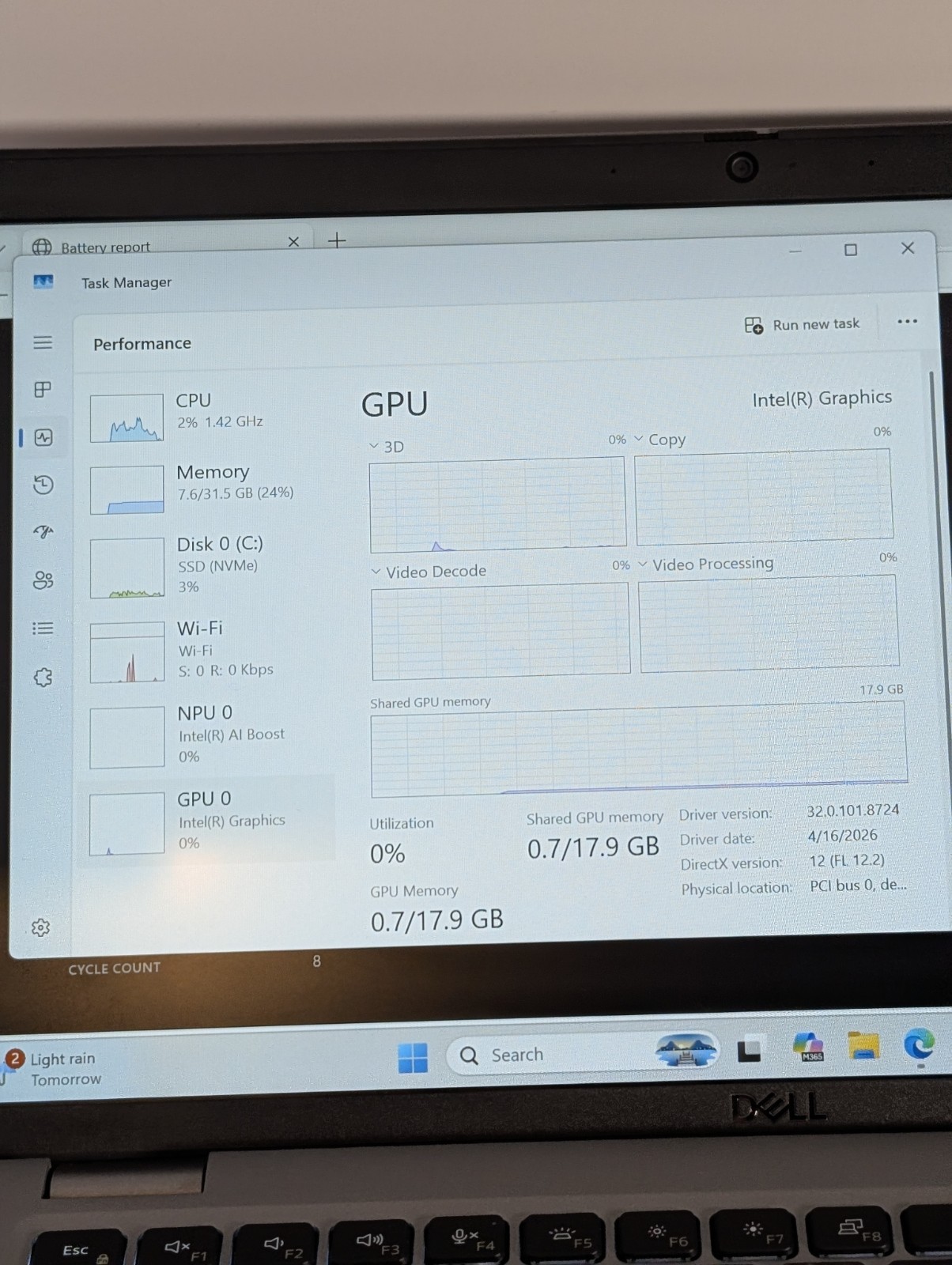Click the Physical location PCI bus value
The height and width of the screenshot is (1265, 952).
click(x=858, y=885)
